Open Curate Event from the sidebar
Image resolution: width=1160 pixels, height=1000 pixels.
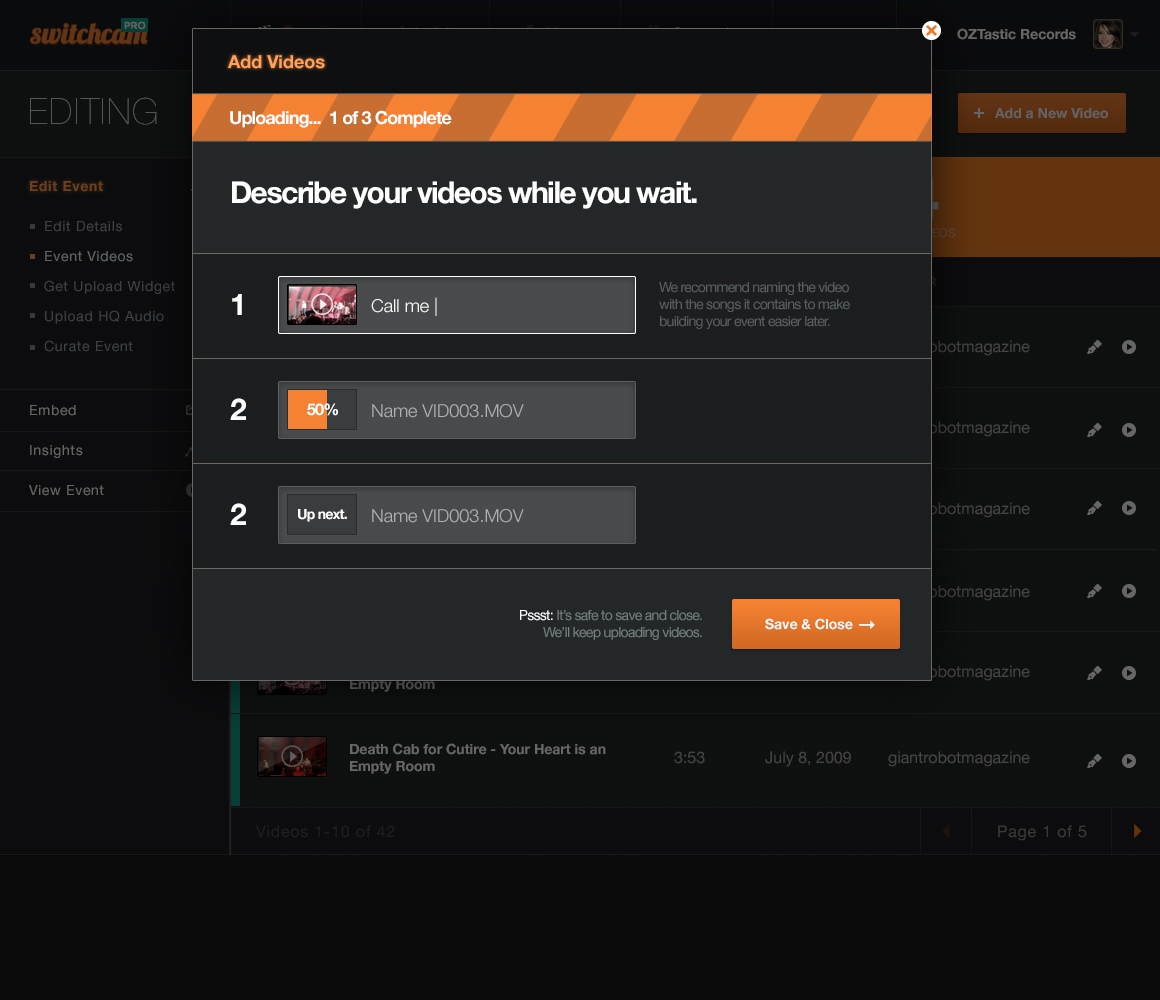[88, 346]
